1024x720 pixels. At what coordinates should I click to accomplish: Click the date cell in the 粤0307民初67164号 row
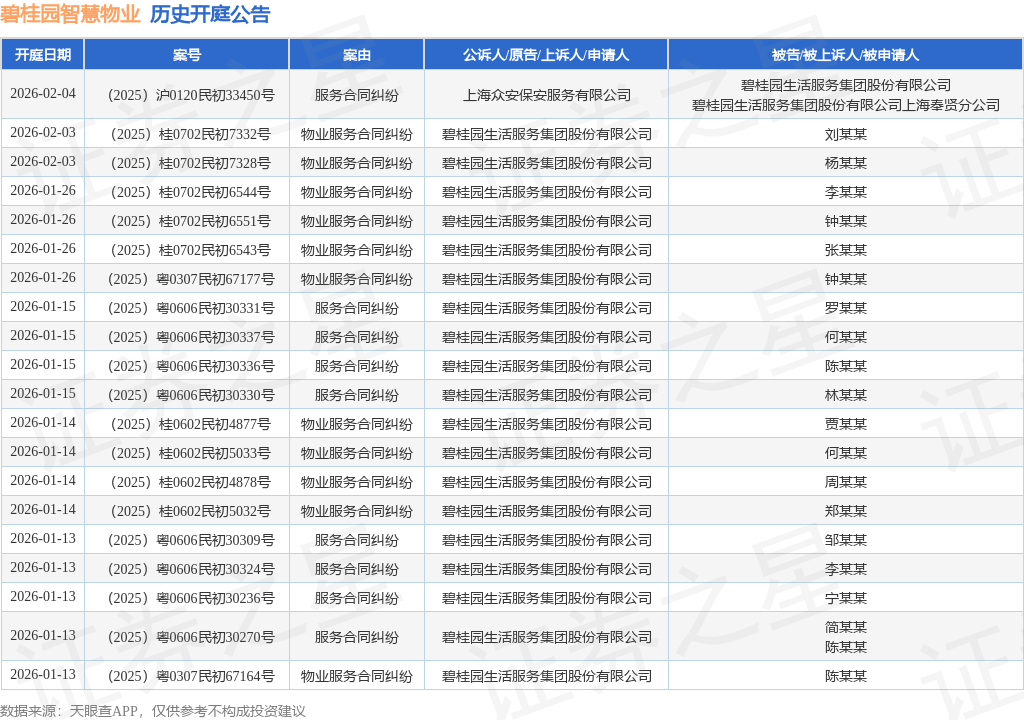42,674
